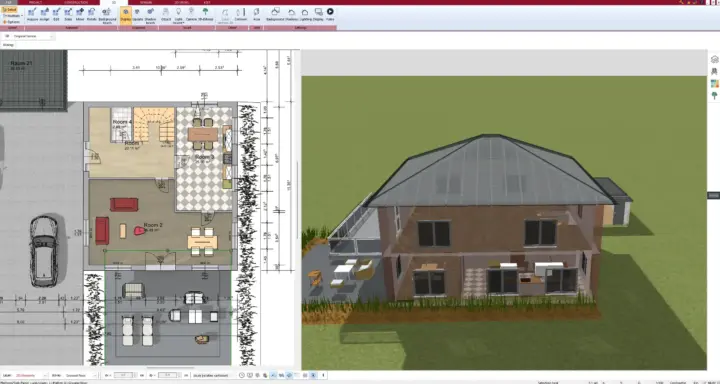This screenshot has height=384, width=720.
Task: Open the materials palette icon in right sidebar
Action: (714, 84)
